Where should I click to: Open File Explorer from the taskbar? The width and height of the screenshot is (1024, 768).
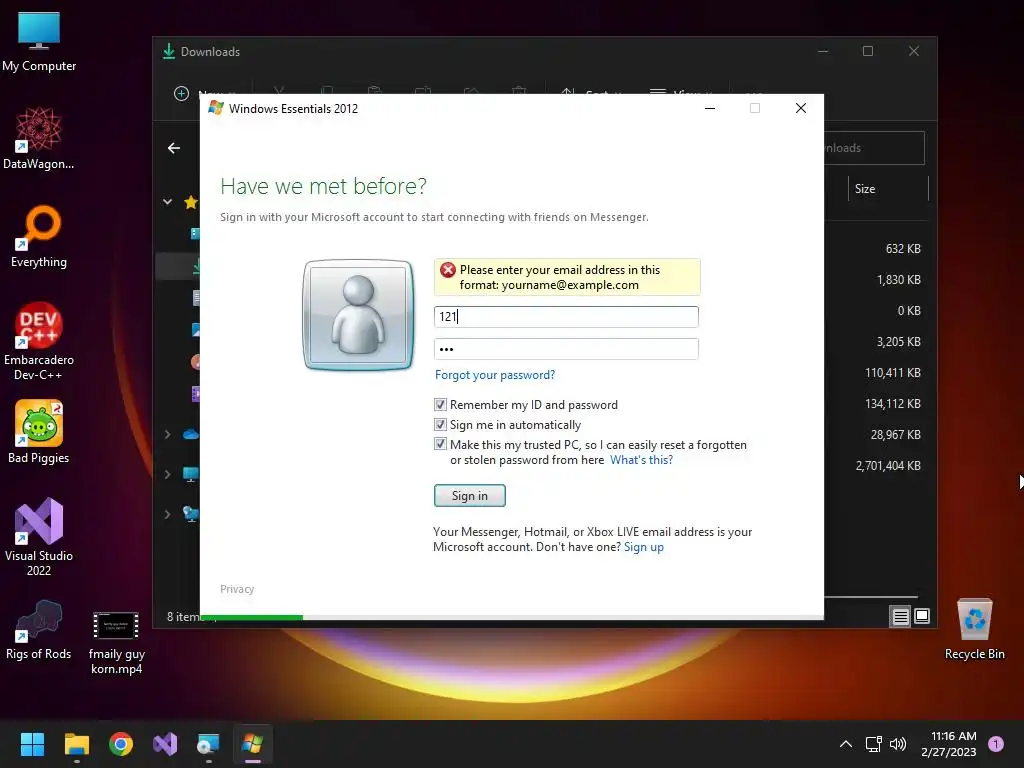(76, 744)
